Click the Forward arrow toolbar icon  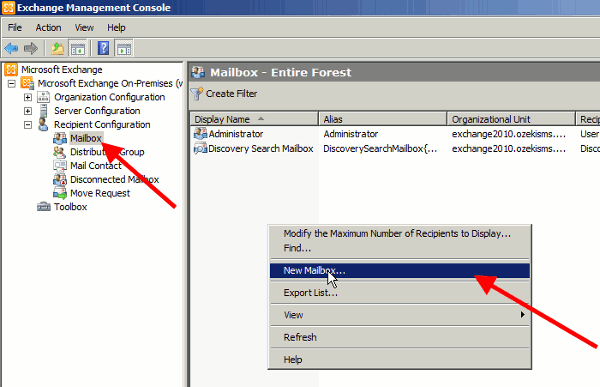(31, 49)
